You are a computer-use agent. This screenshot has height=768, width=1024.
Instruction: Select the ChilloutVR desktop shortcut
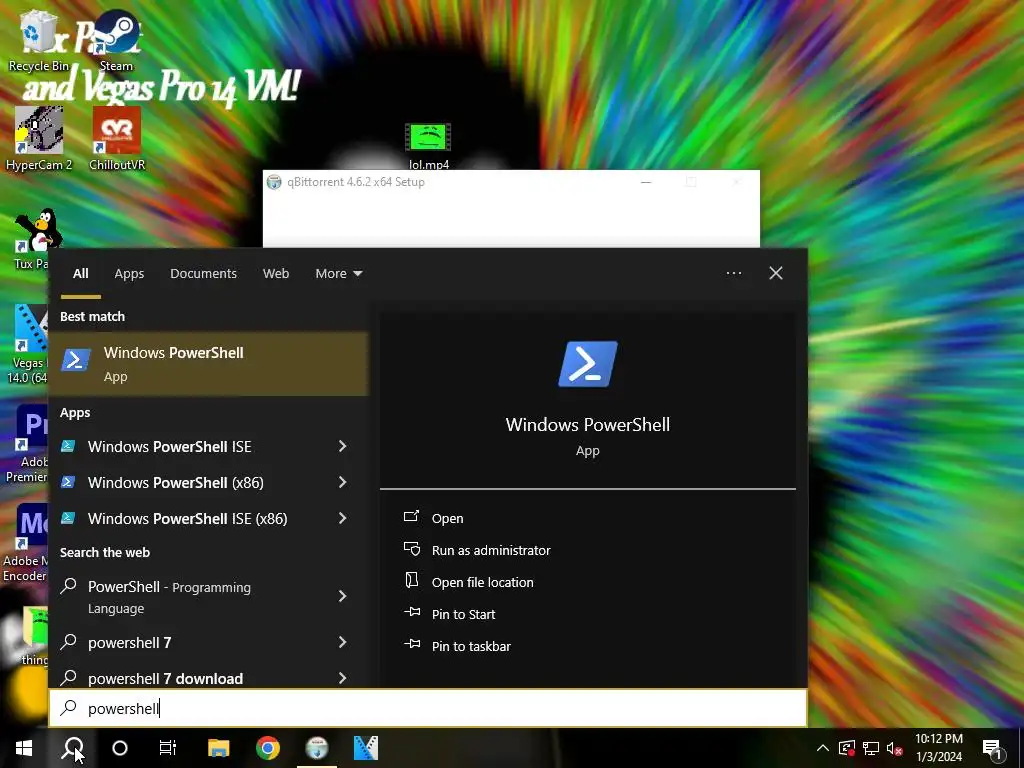(117, 139)
